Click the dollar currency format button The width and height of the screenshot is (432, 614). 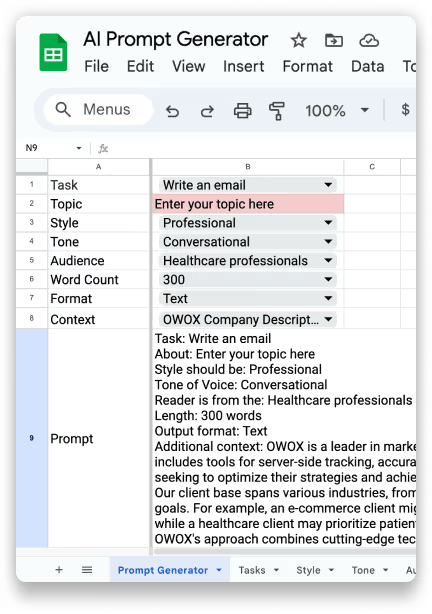click(x=405, y=110)
